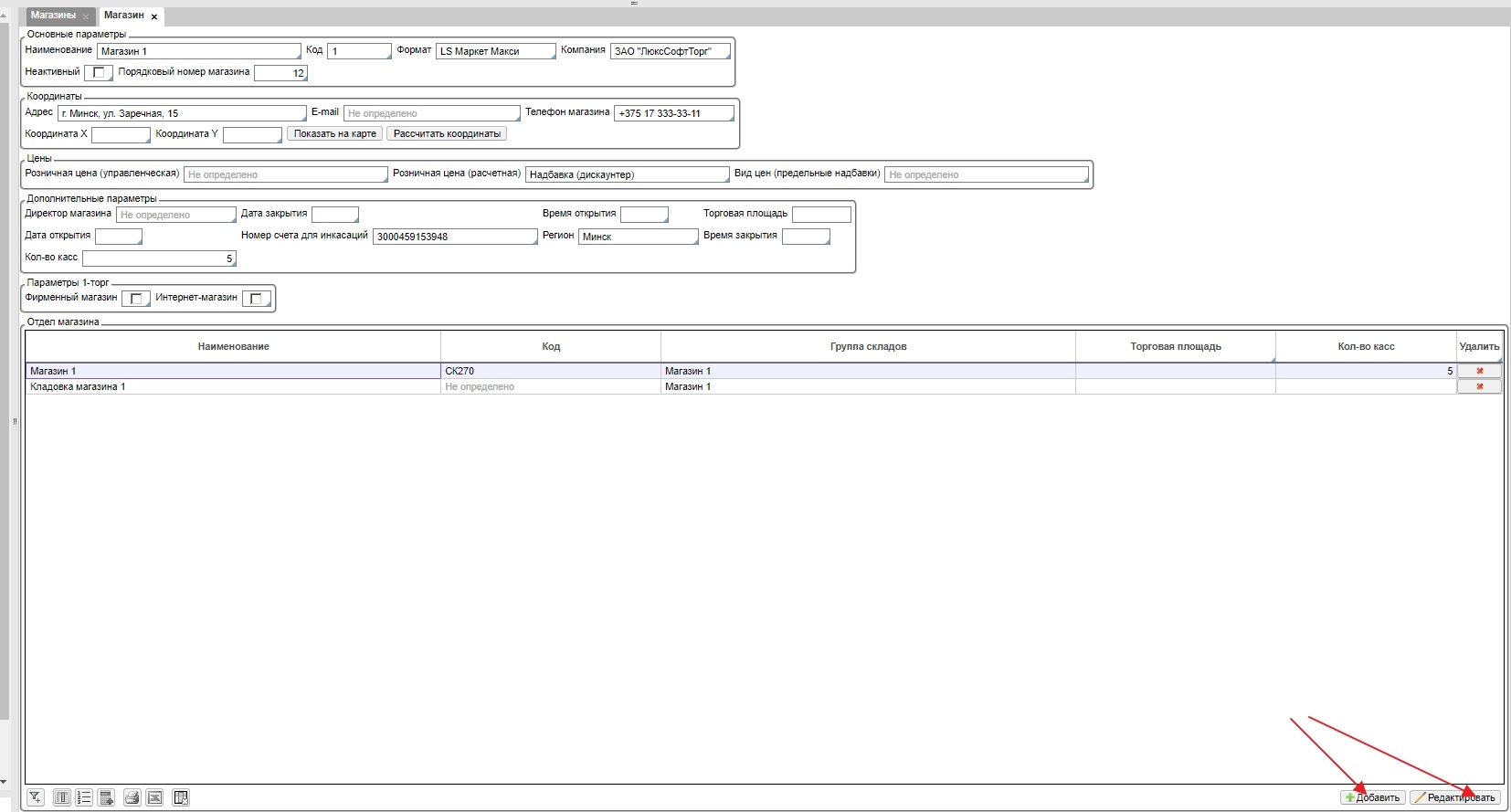Open the table columns settings icon
The height and width of the screenshot is (812, 1511).
61,797
